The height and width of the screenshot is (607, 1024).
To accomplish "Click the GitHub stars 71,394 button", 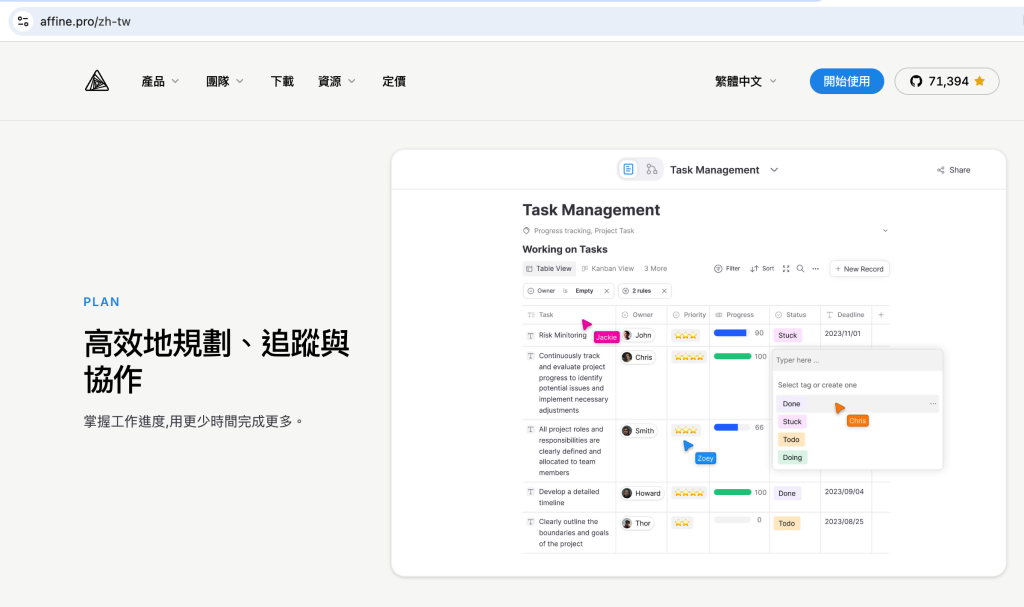I will click(x=946, y=81).
